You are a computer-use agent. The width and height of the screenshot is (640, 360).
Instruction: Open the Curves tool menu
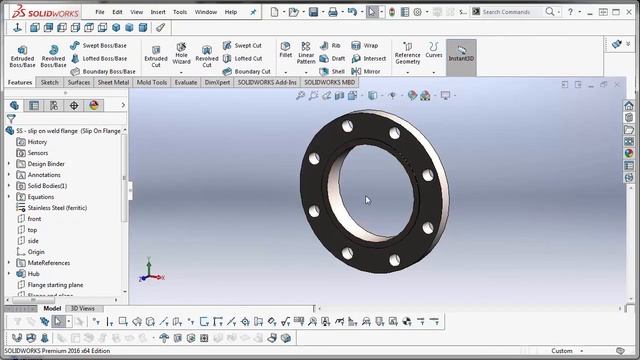click(x=433, y=50)
